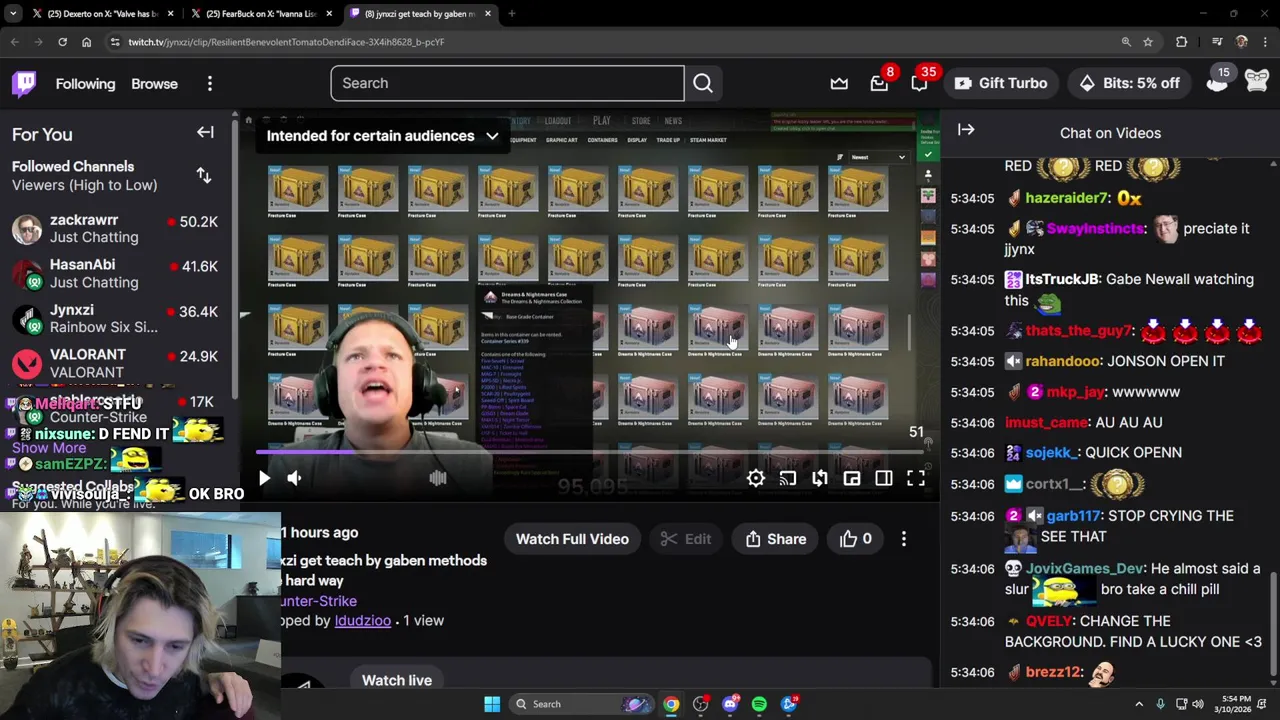Toggle picture-in-picture mini player
This screenshot has width=1280, height=720.
[x=852, y=479]
